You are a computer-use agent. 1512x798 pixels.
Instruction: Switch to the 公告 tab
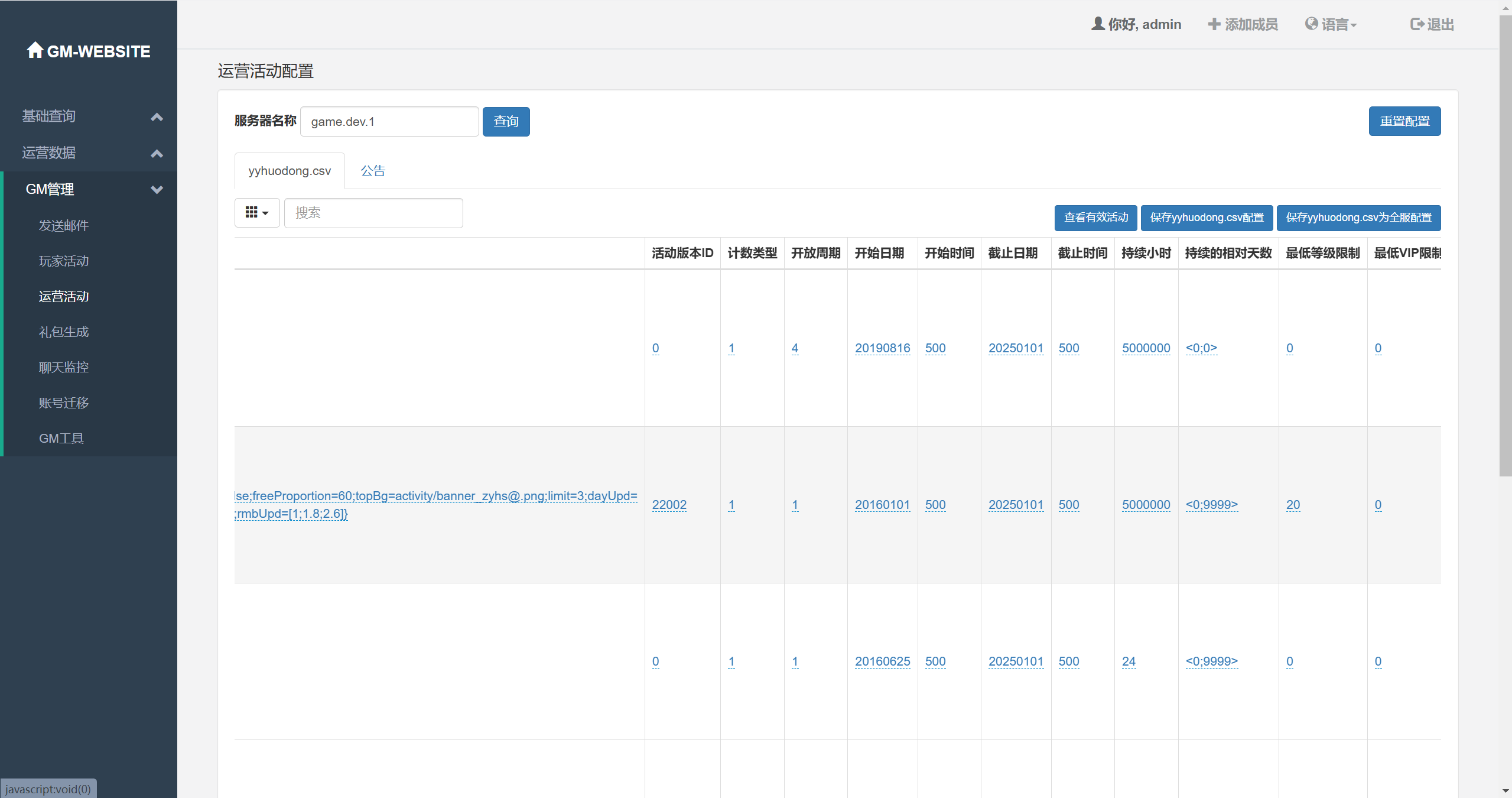[x=373, y=171]
